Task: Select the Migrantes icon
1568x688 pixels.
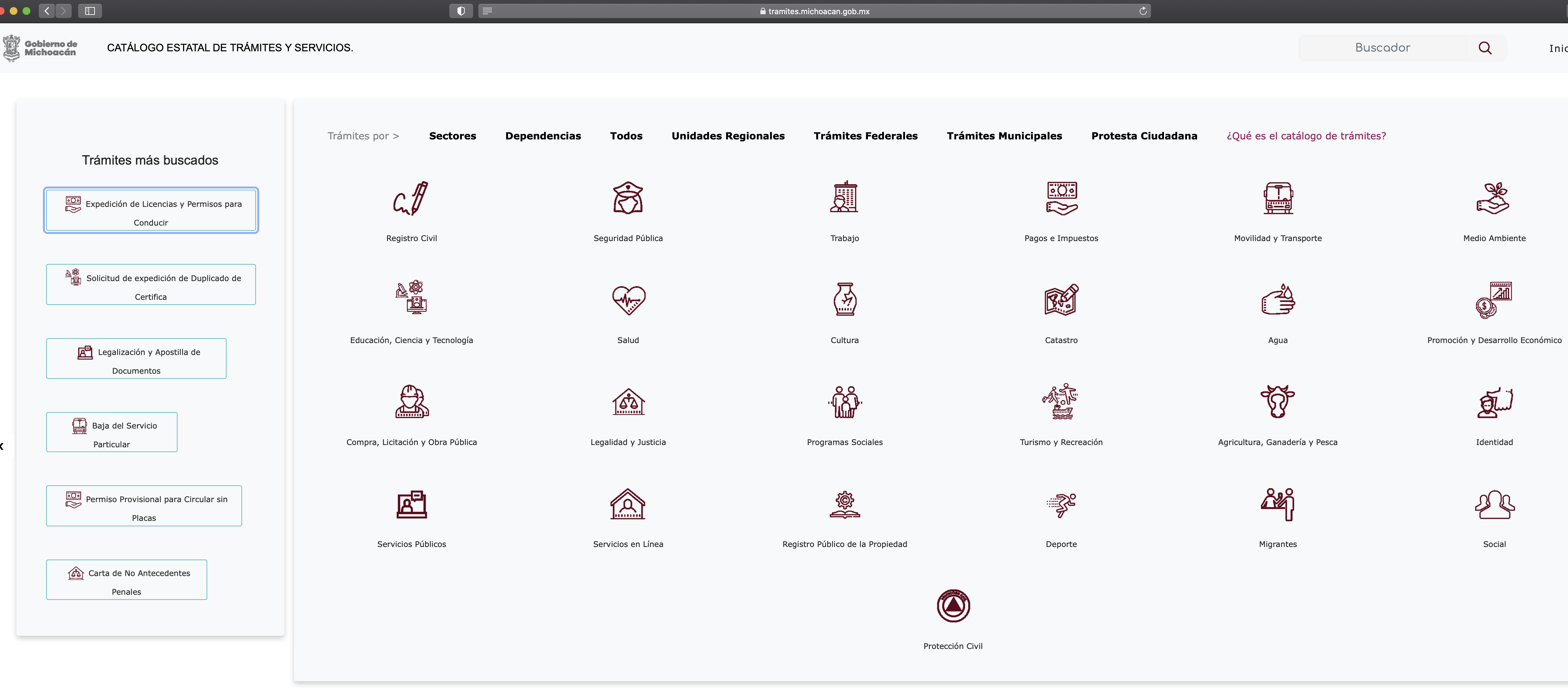Action: (x=1278, y=504)
